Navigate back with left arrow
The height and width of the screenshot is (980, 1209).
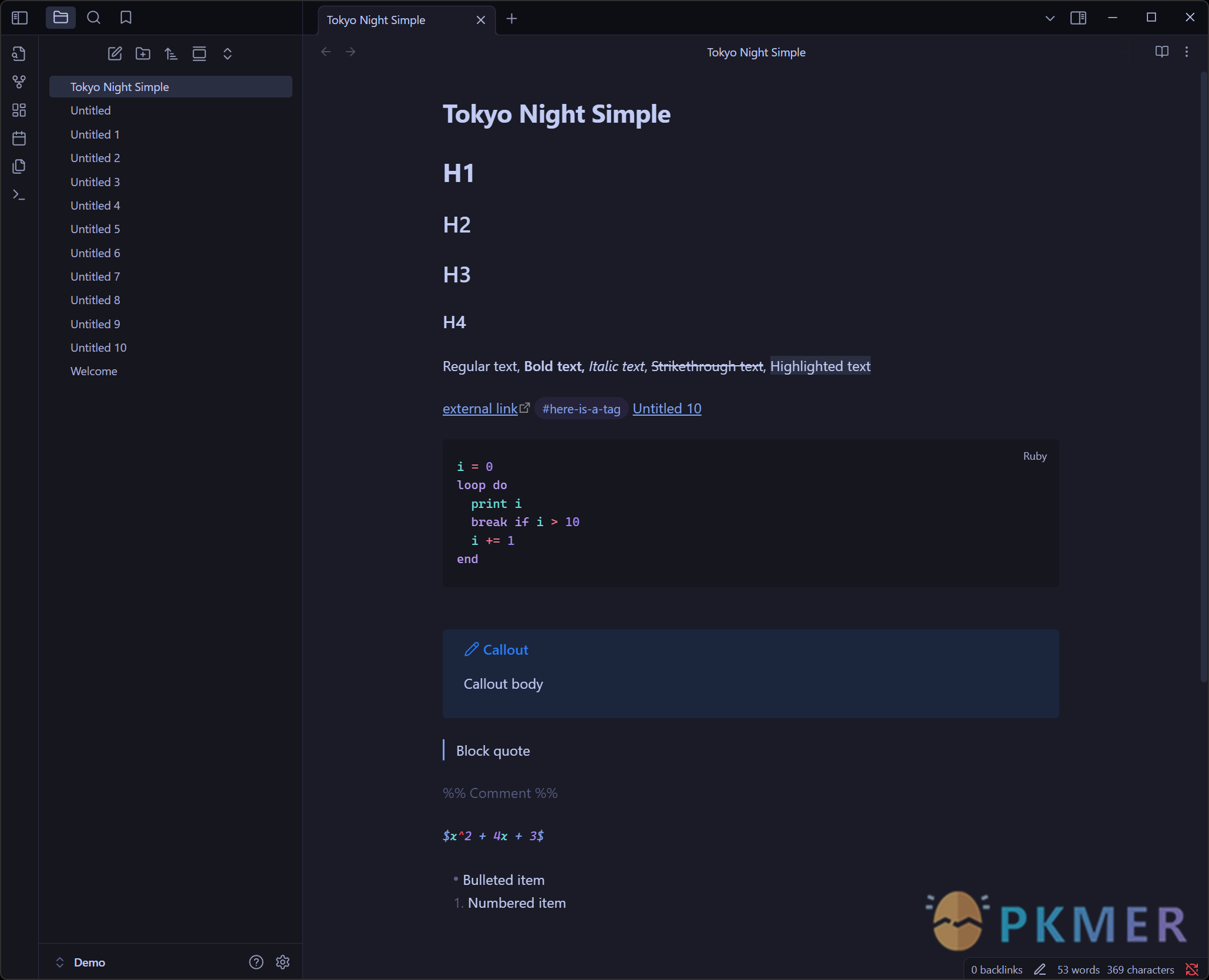326,52
